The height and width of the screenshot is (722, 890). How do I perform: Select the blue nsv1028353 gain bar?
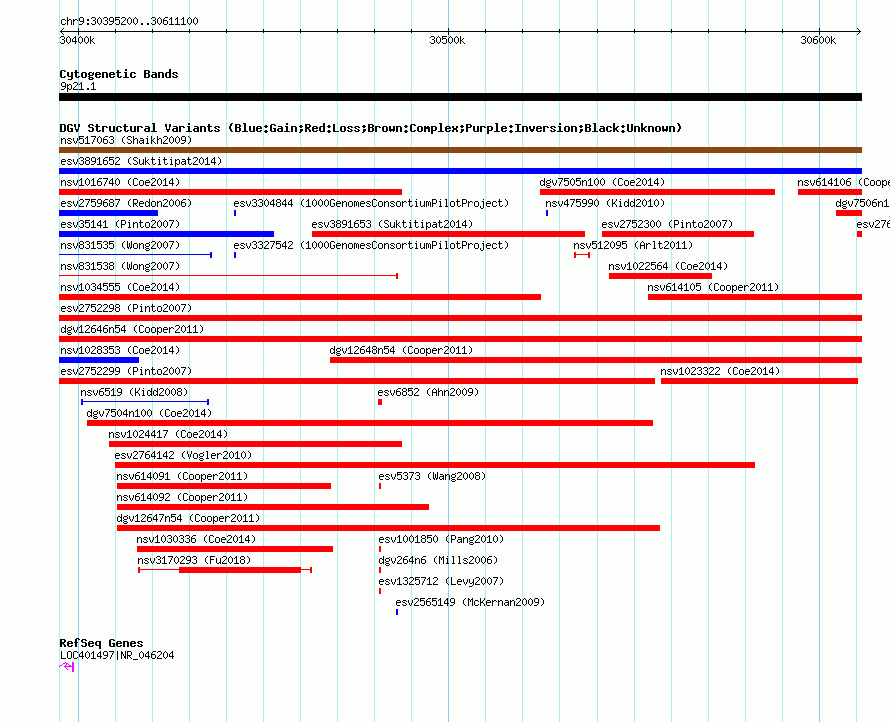[99, 360]
